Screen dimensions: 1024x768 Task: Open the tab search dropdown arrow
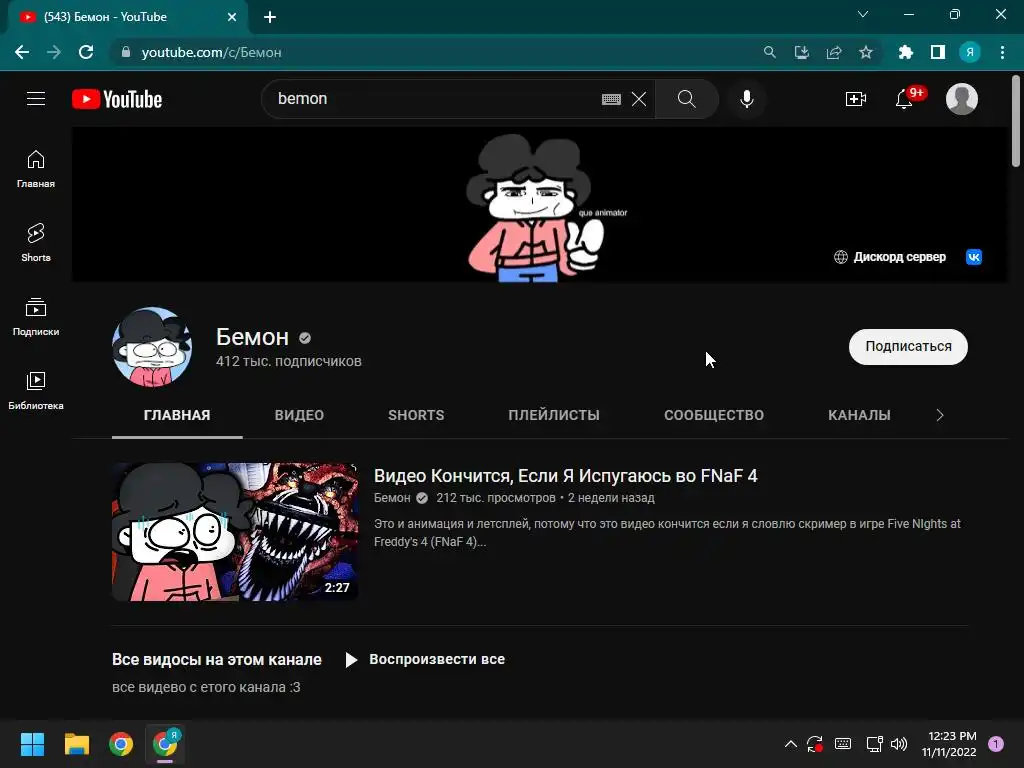863,14
